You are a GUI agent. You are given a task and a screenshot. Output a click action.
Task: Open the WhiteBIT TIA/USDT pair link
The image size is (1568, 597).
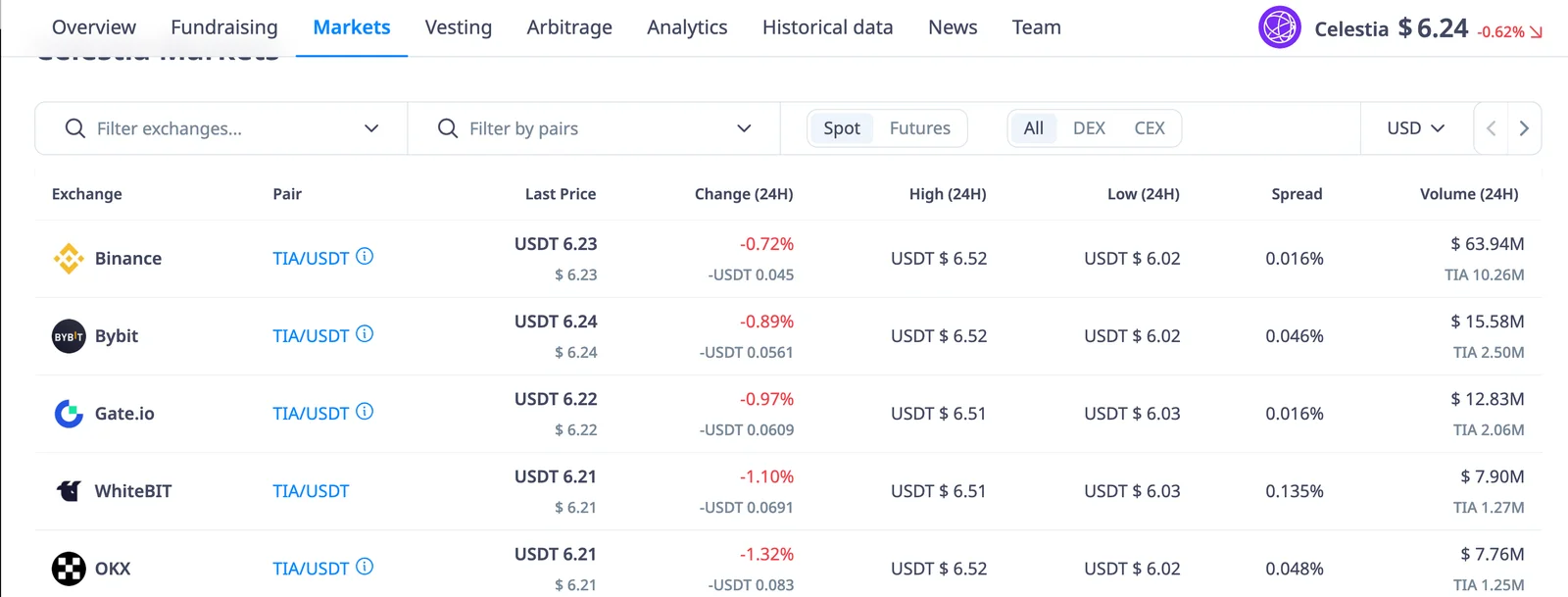[311, 491]
